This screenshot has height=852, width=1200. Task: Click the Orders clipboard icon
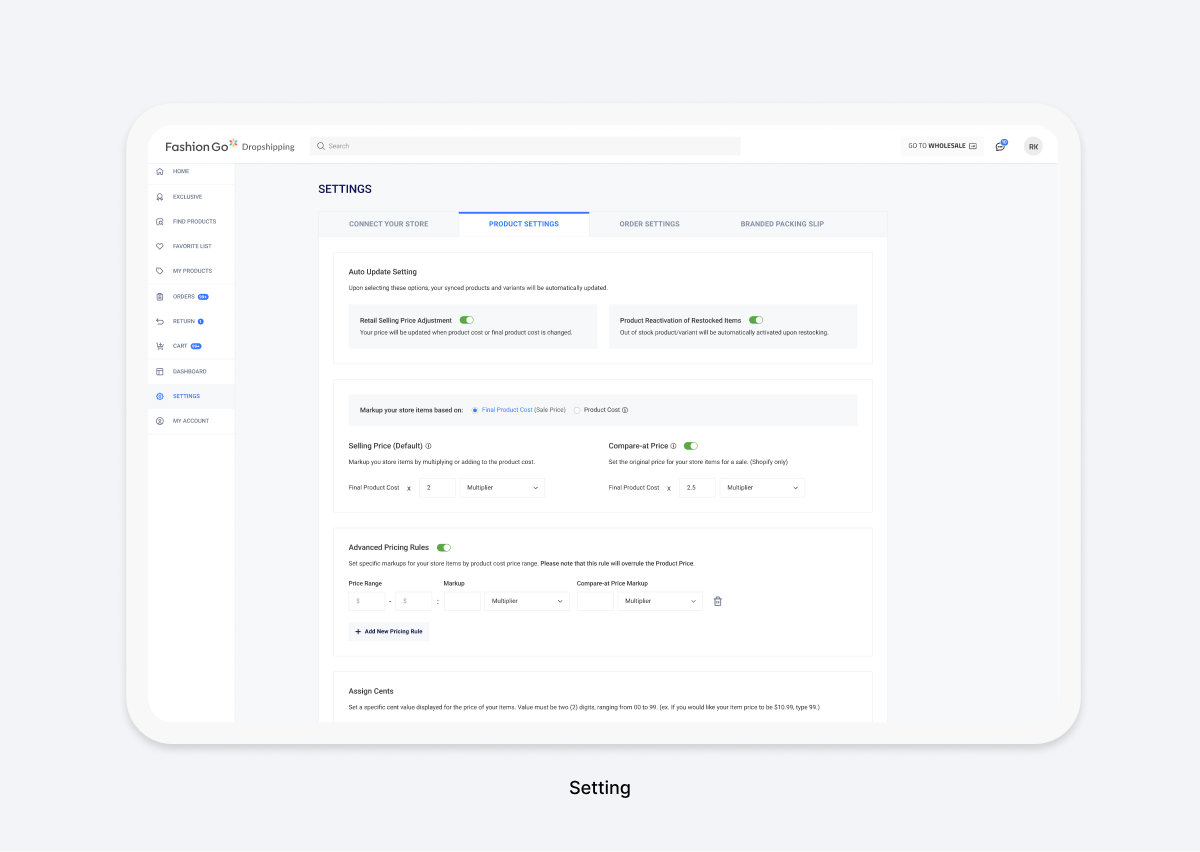160,297
